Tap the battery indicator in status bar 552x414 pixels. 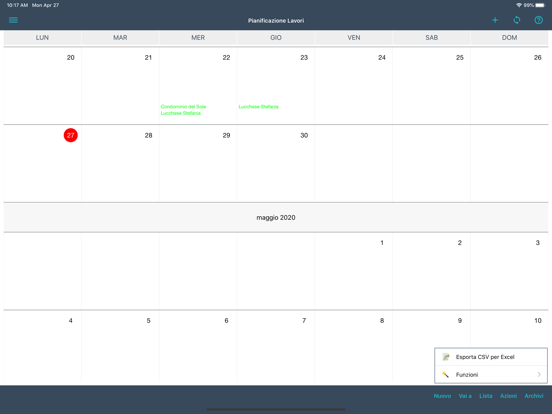(540, 5)
